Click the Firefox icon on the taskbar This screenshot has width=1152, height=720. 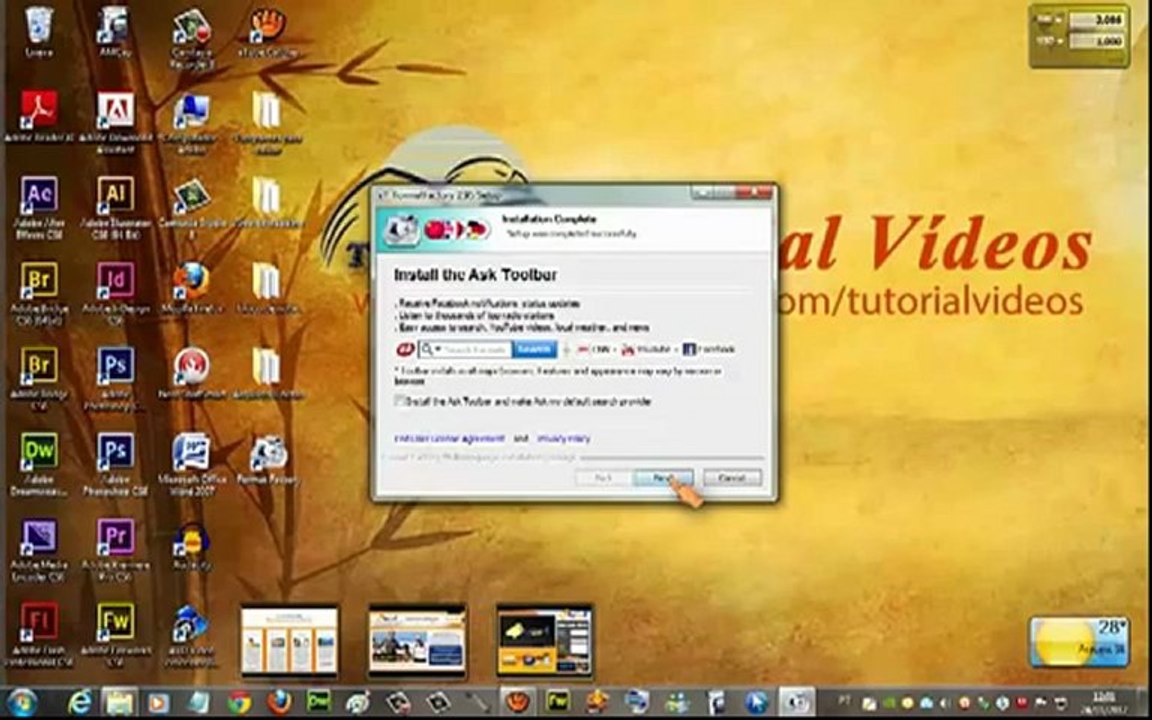278,702
